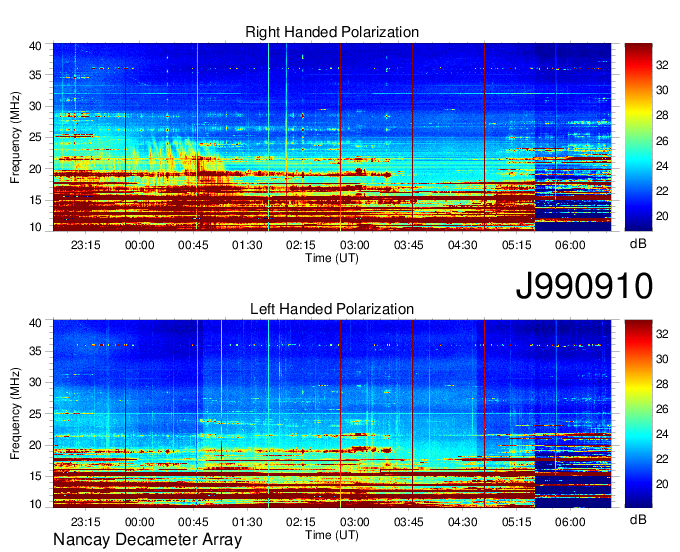Click "03:45" time tick of Left Handed plot
680x552 pixels.
pos(409,522)
